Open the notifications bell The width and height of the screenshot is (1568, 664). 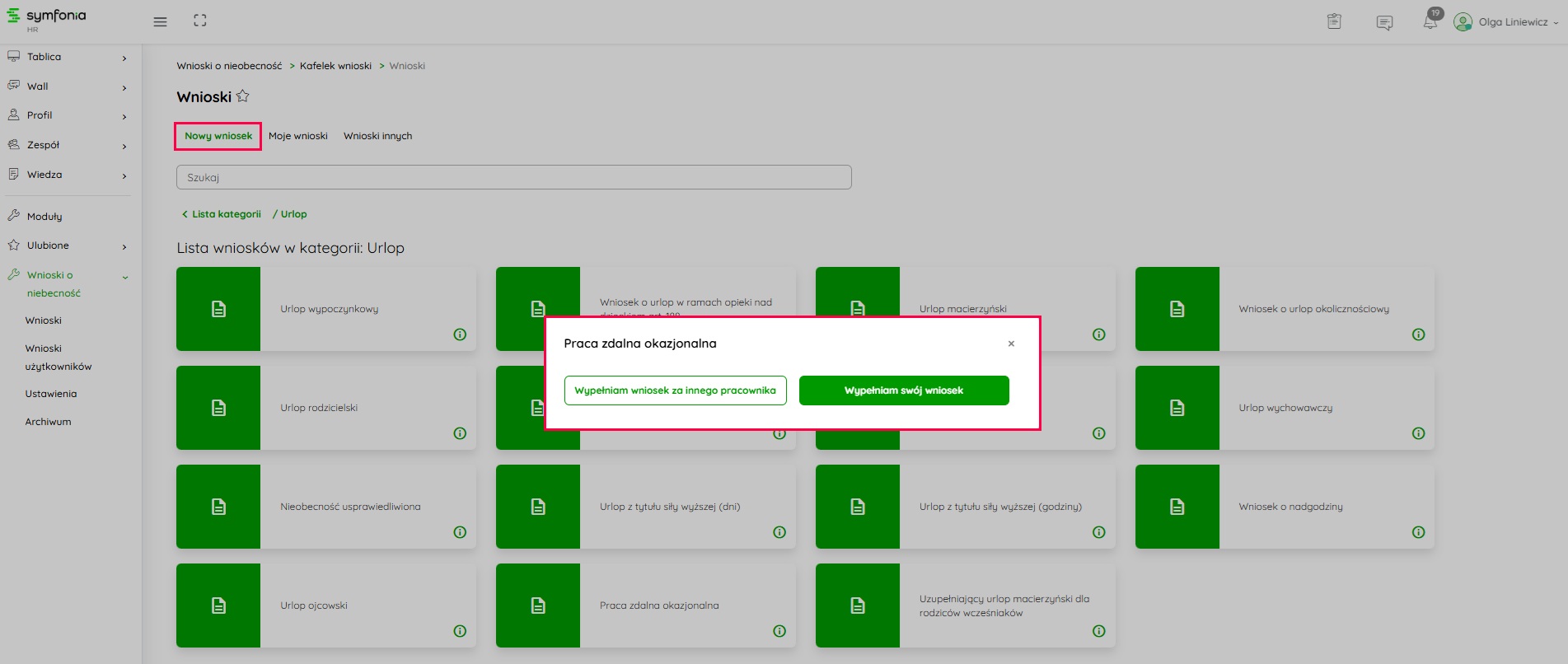click(1430, 21)
